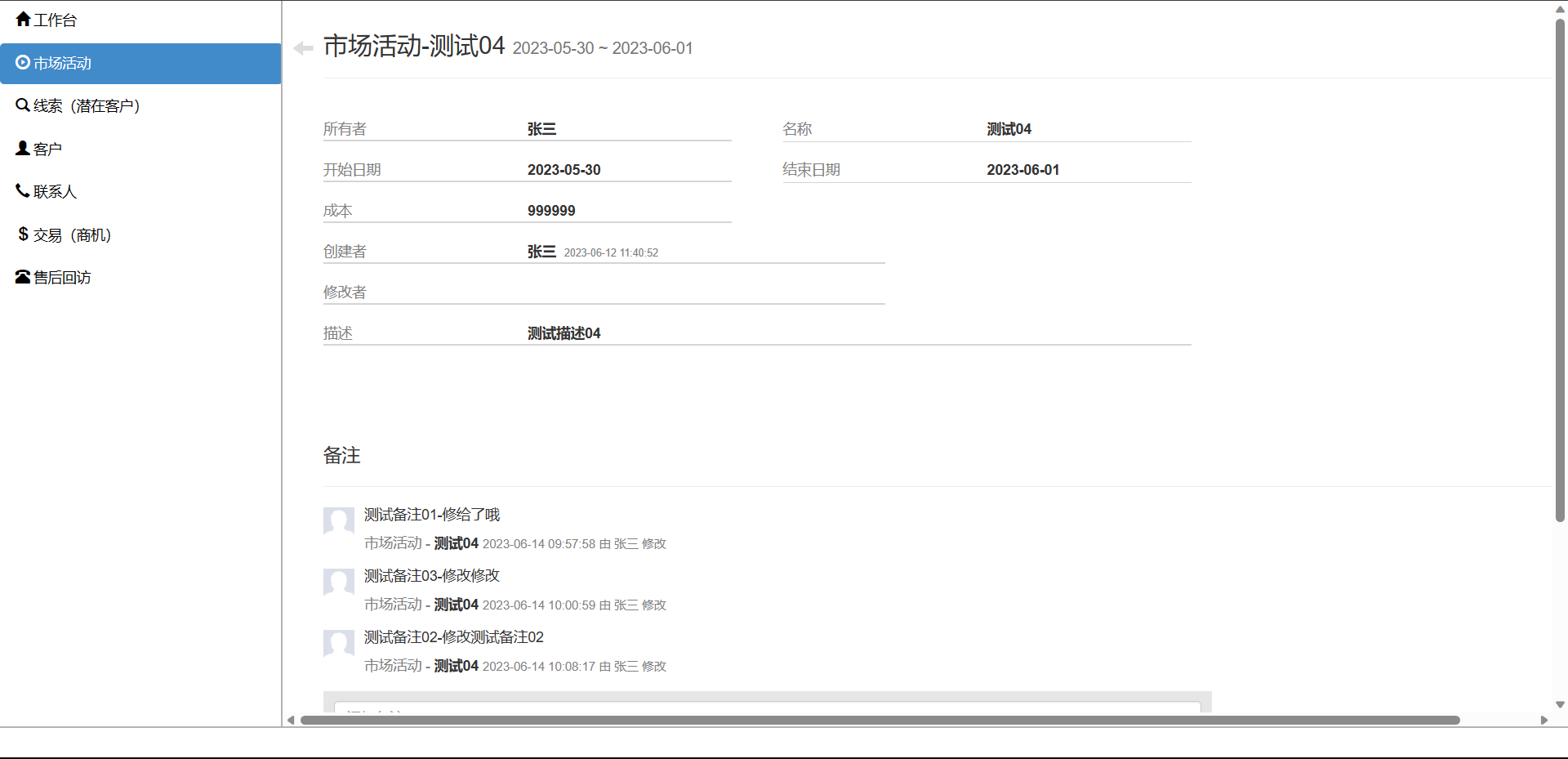
Task: Click the magnifier icon beside 线索
Action: [23, 105]
